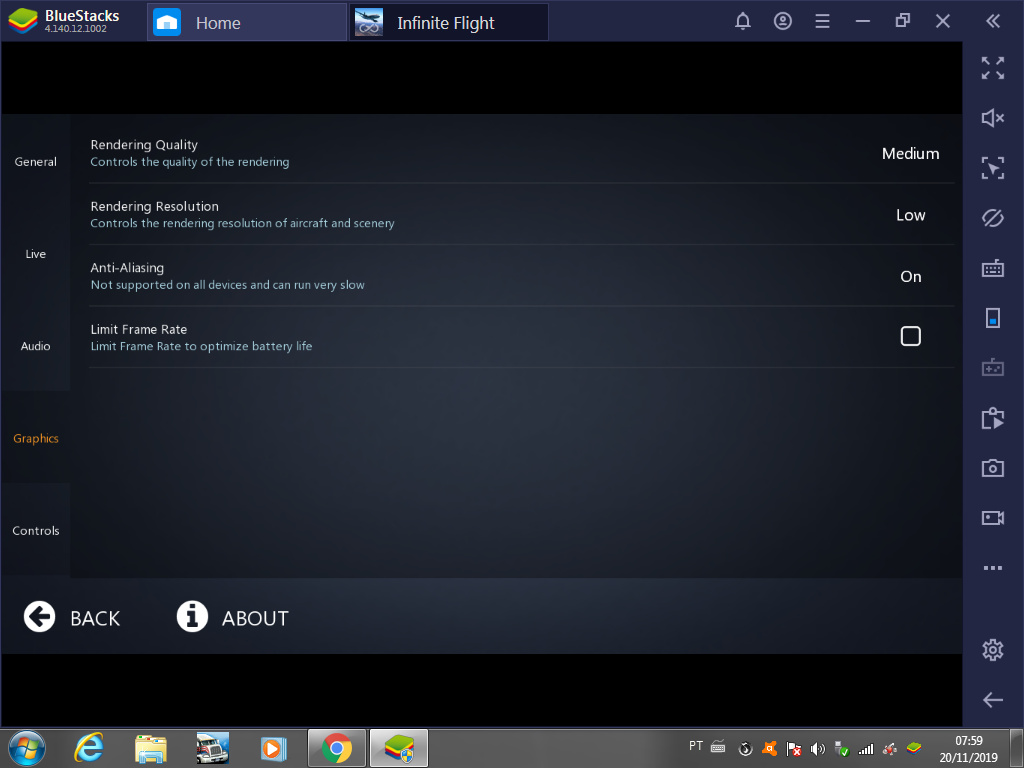Open the macro recorder icon
The image size is (1024, 768).
(993, 418)
